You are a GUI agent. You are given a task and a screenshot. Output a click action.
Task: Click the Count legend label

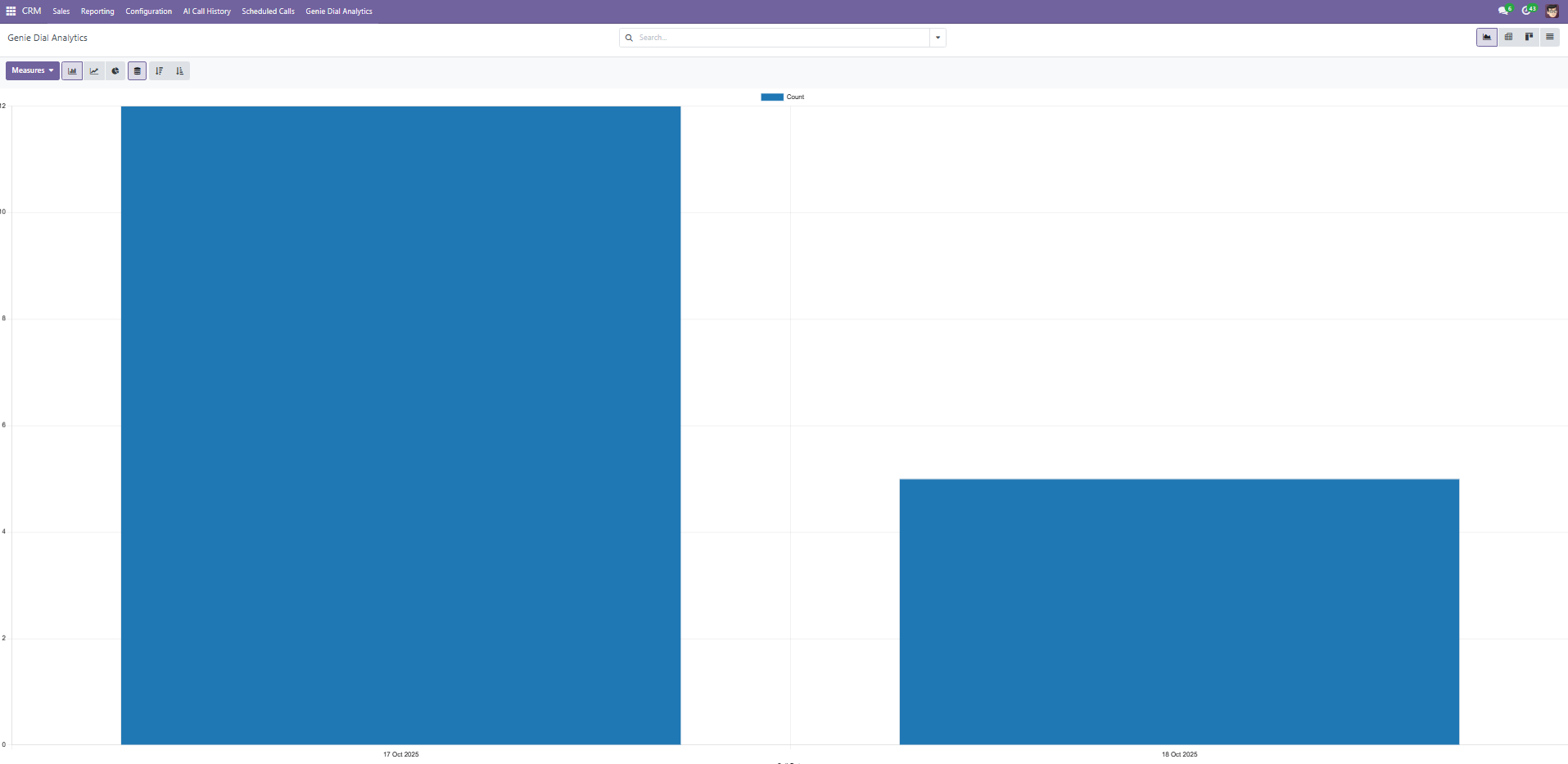click(795, 97)
